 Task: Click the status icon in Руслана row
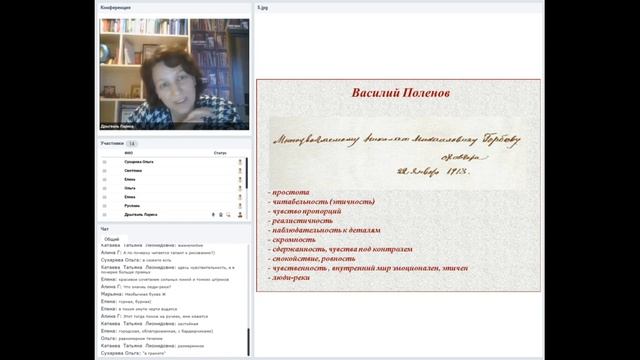coord(240,206)
